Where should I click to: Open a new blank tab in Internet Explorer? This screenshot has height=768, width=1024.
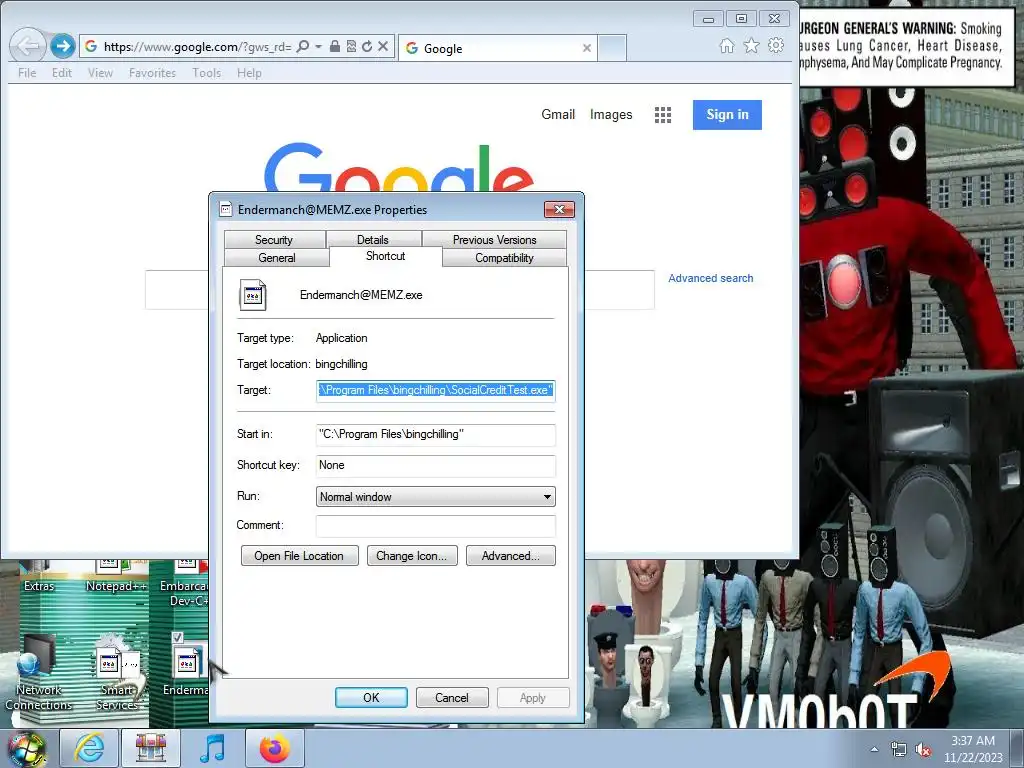point(612,48)
